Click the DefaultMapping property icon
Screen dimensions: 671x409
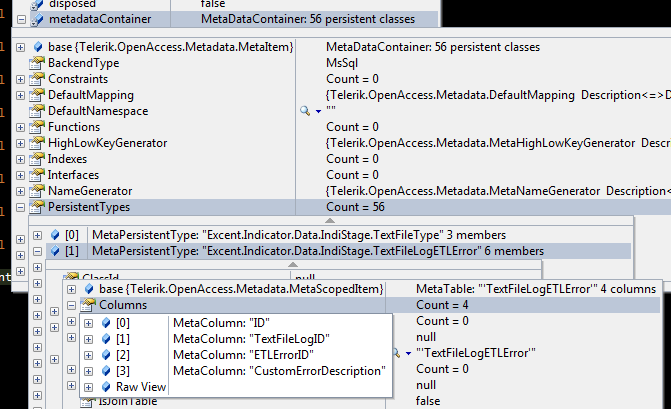39,95
